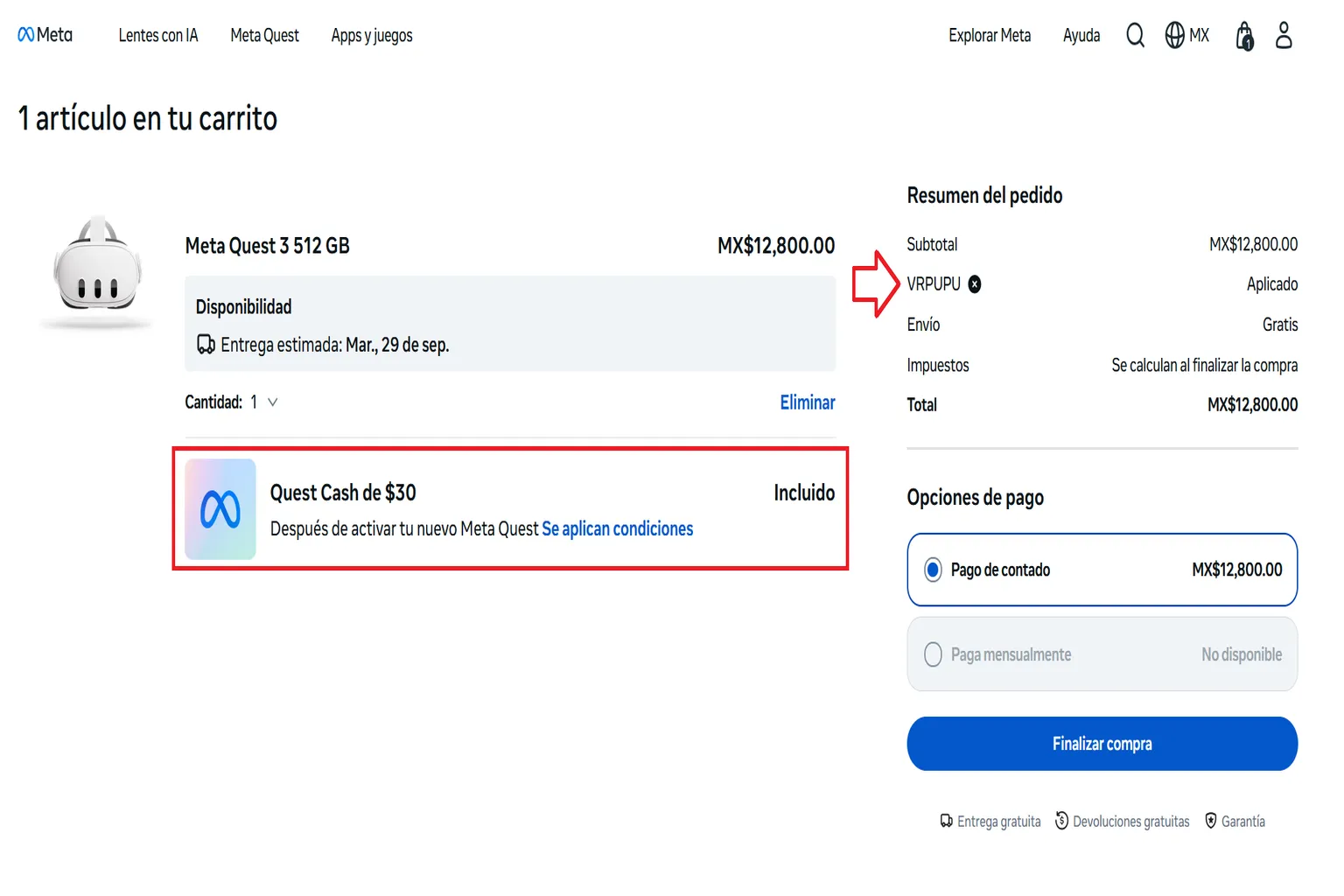Open the Apps y juegos menu
Screen dimensions: 1344x896
click(x=372, y=36)
